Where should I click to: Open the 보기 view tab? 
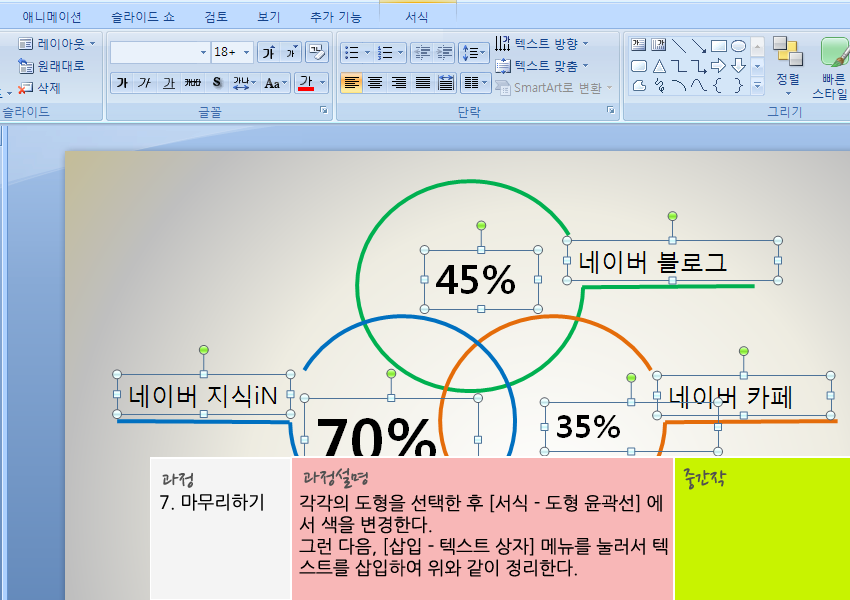pyautogui.click(x=268, y=17)
